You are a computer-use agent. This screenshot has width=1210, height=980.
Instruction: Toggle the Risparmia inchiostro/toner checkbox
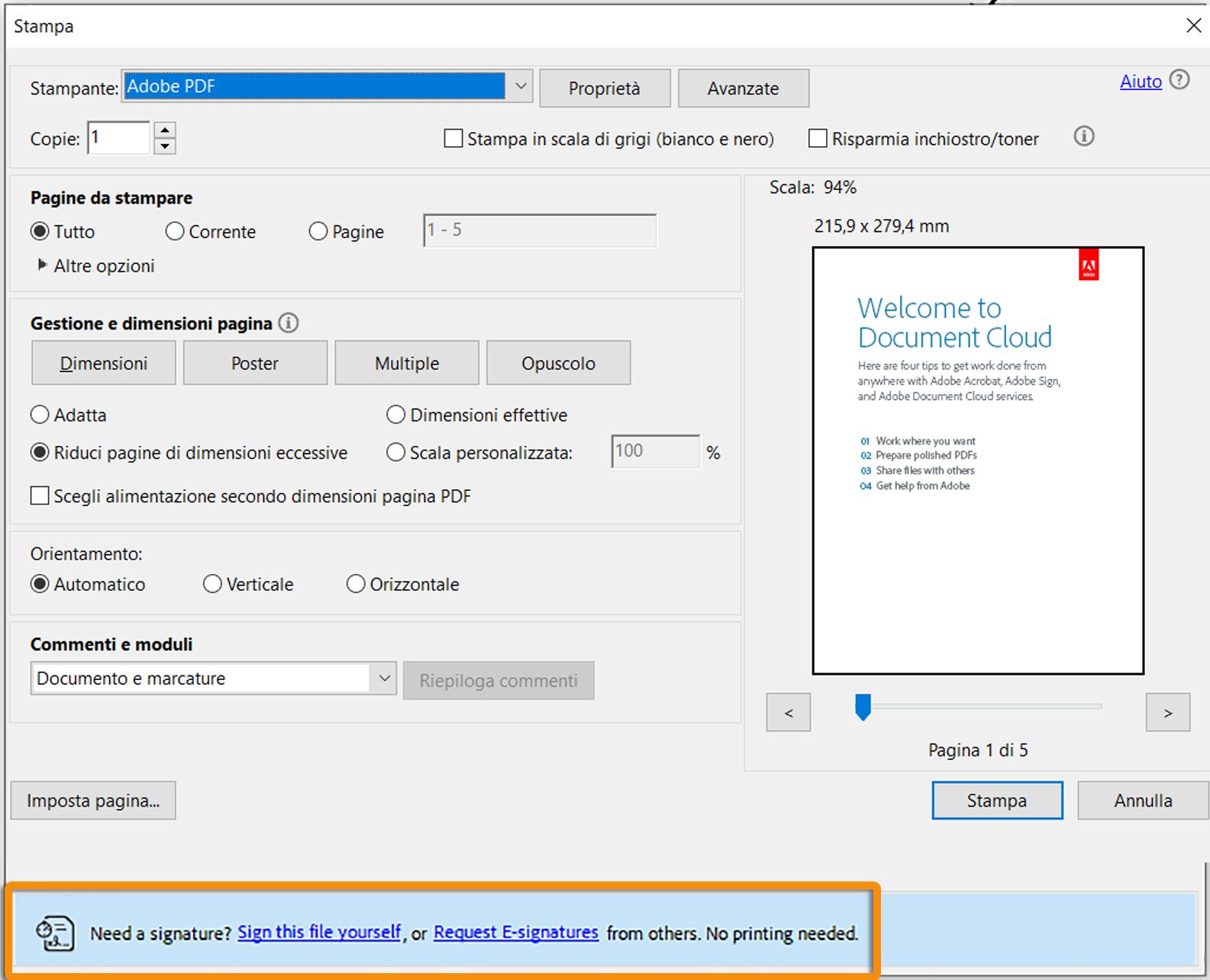pos(818,138)
